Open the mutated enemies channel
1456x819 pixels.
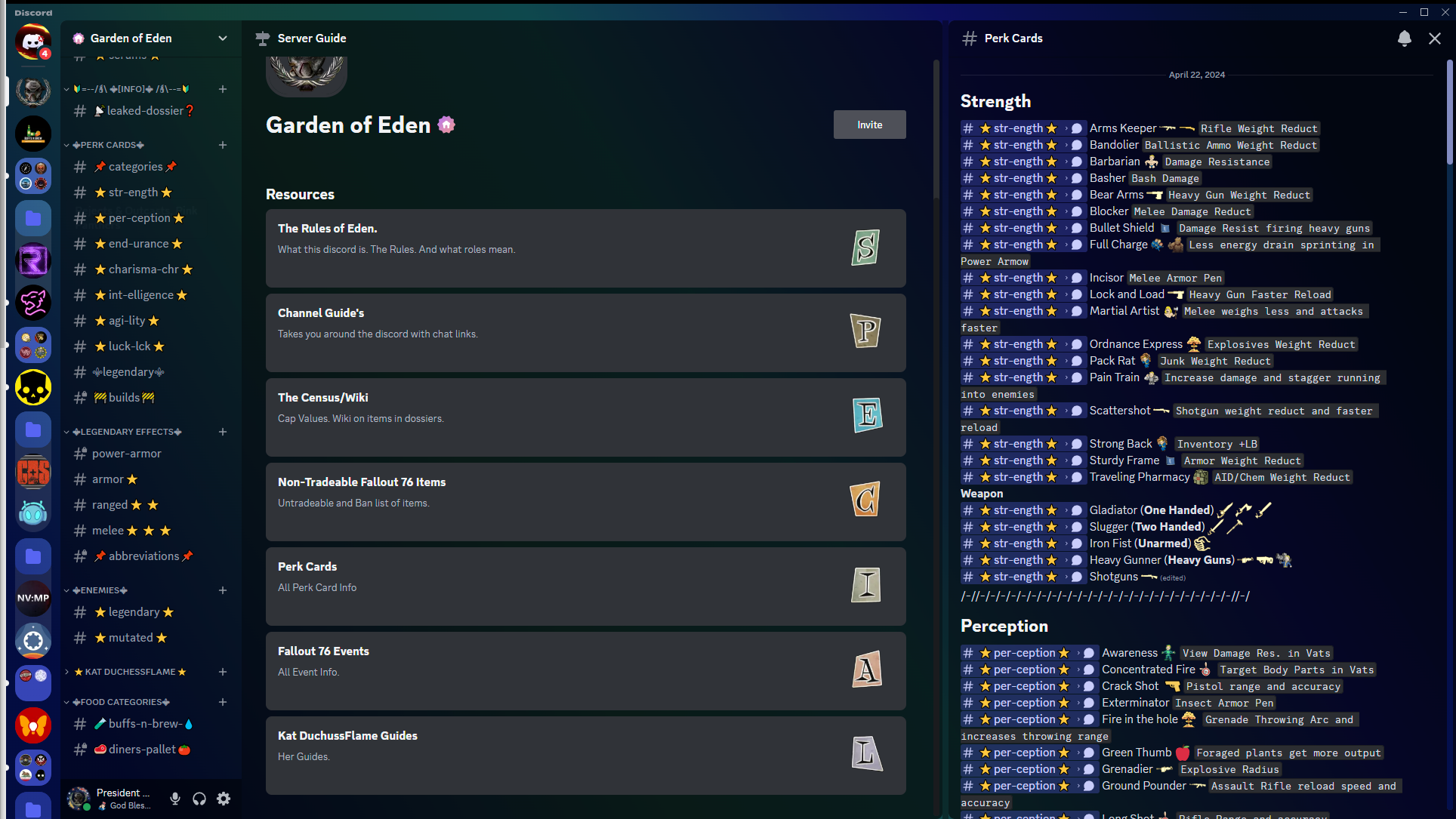tap(150, 638)
